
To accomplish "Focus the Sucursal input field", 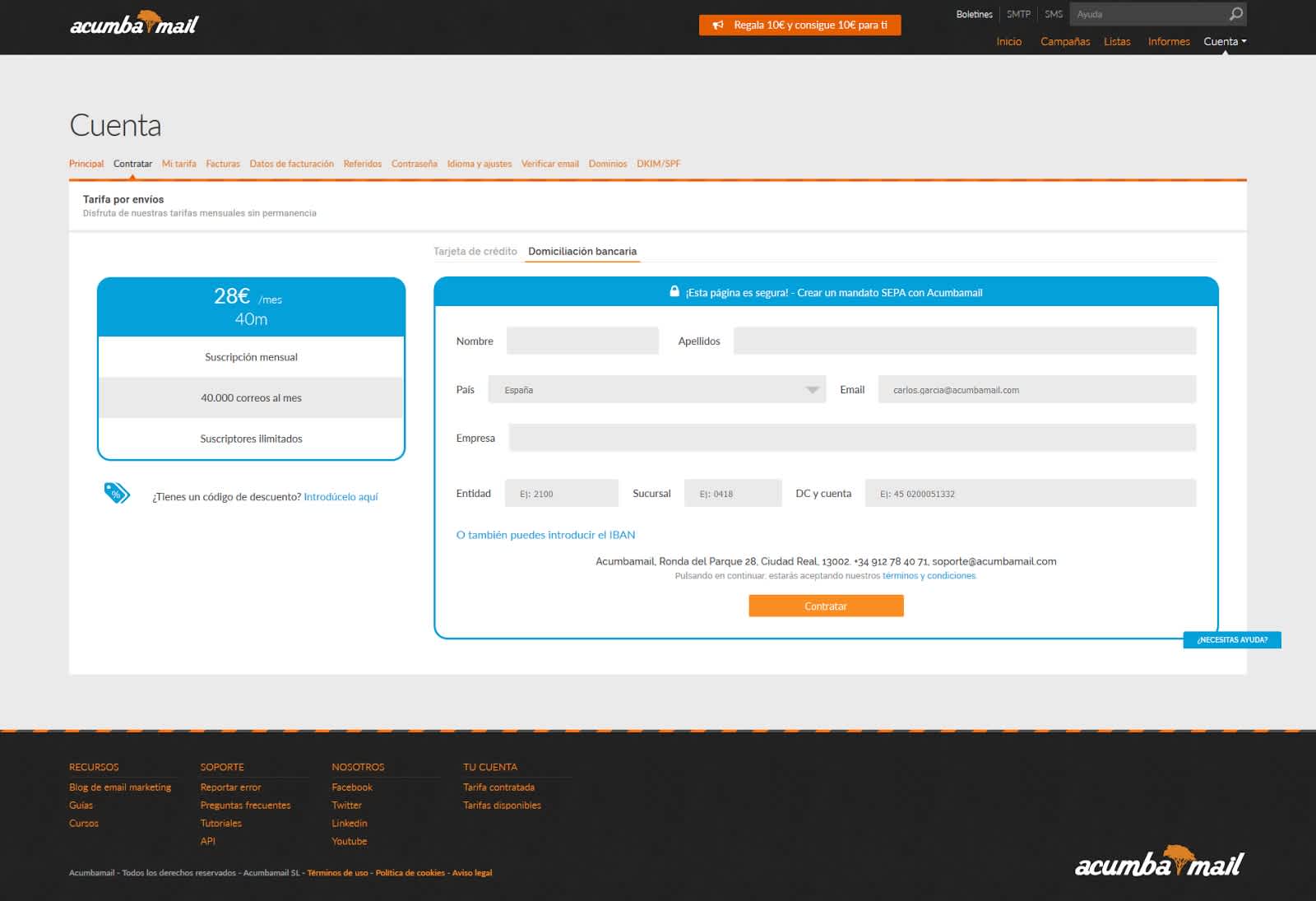I will pos(733,493).
